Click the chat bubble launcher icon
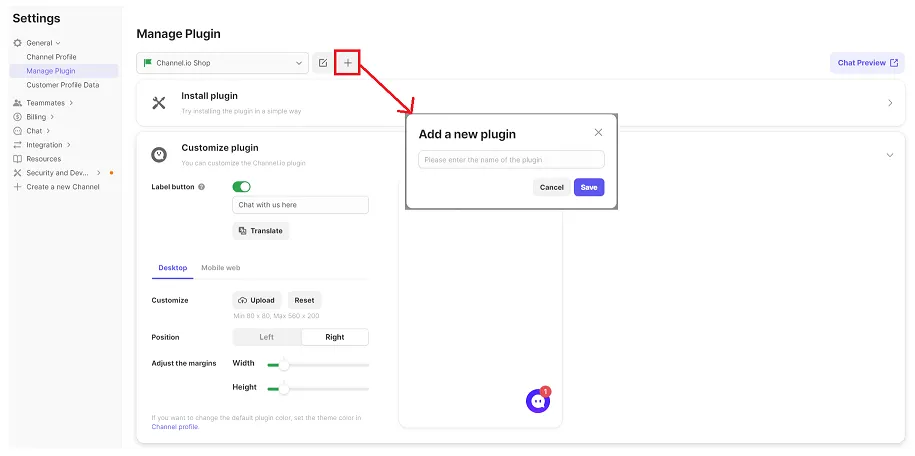Image resolution: width=915 pixels, height=456 pixels. pyautogui.click(x=538, y=401)
